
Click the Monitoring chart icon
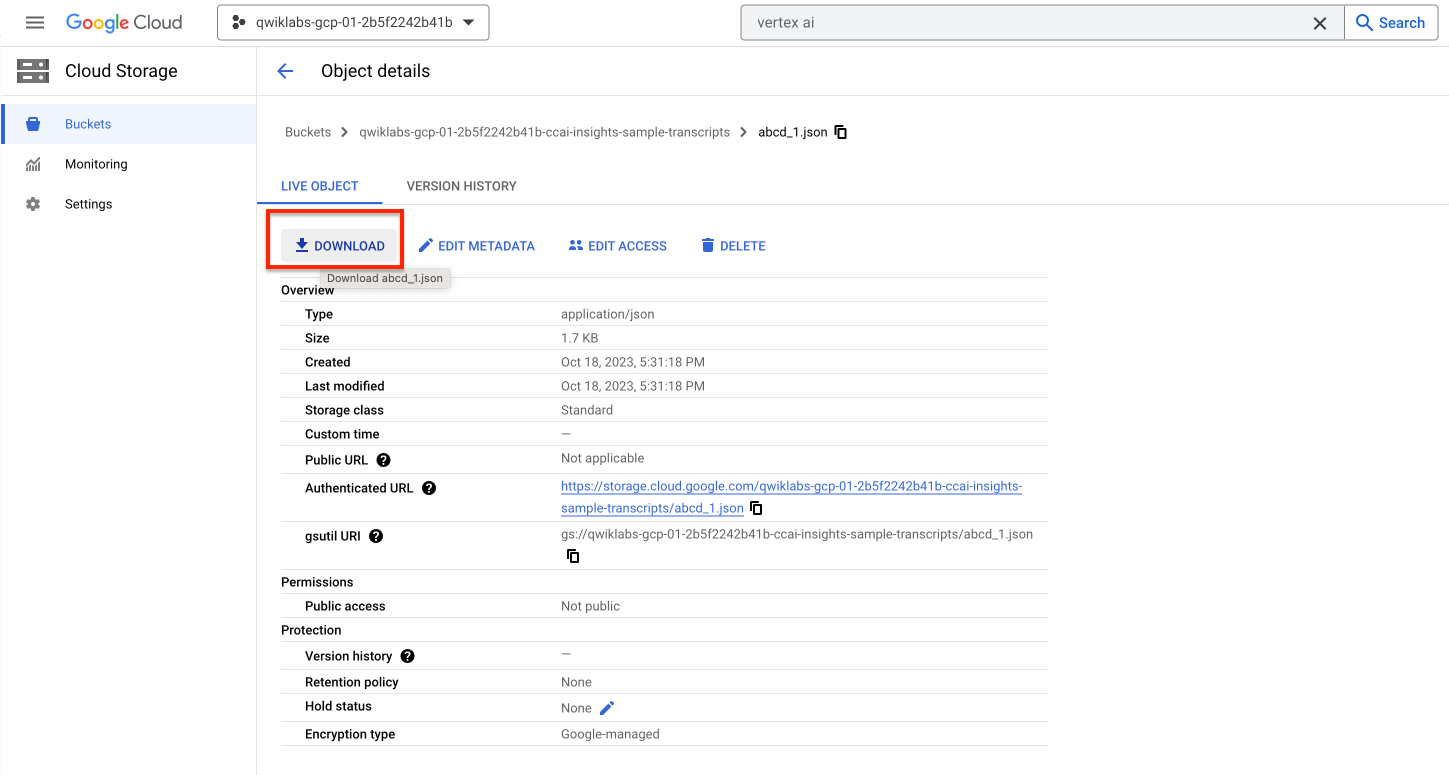tap(33, 164)
